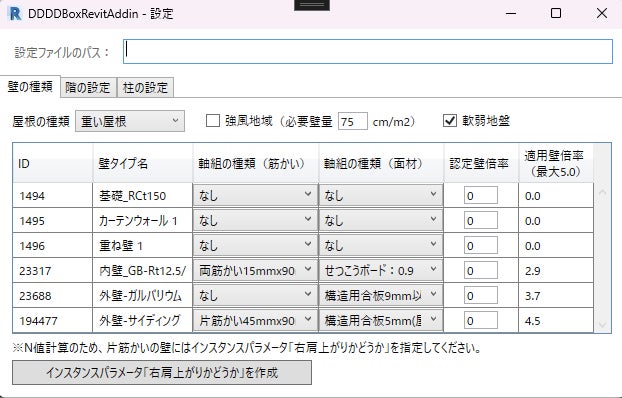Screen dimensions: 622x398
Task: Open the せっこうボード：0.9 dropdown
Action: (381, 270)
